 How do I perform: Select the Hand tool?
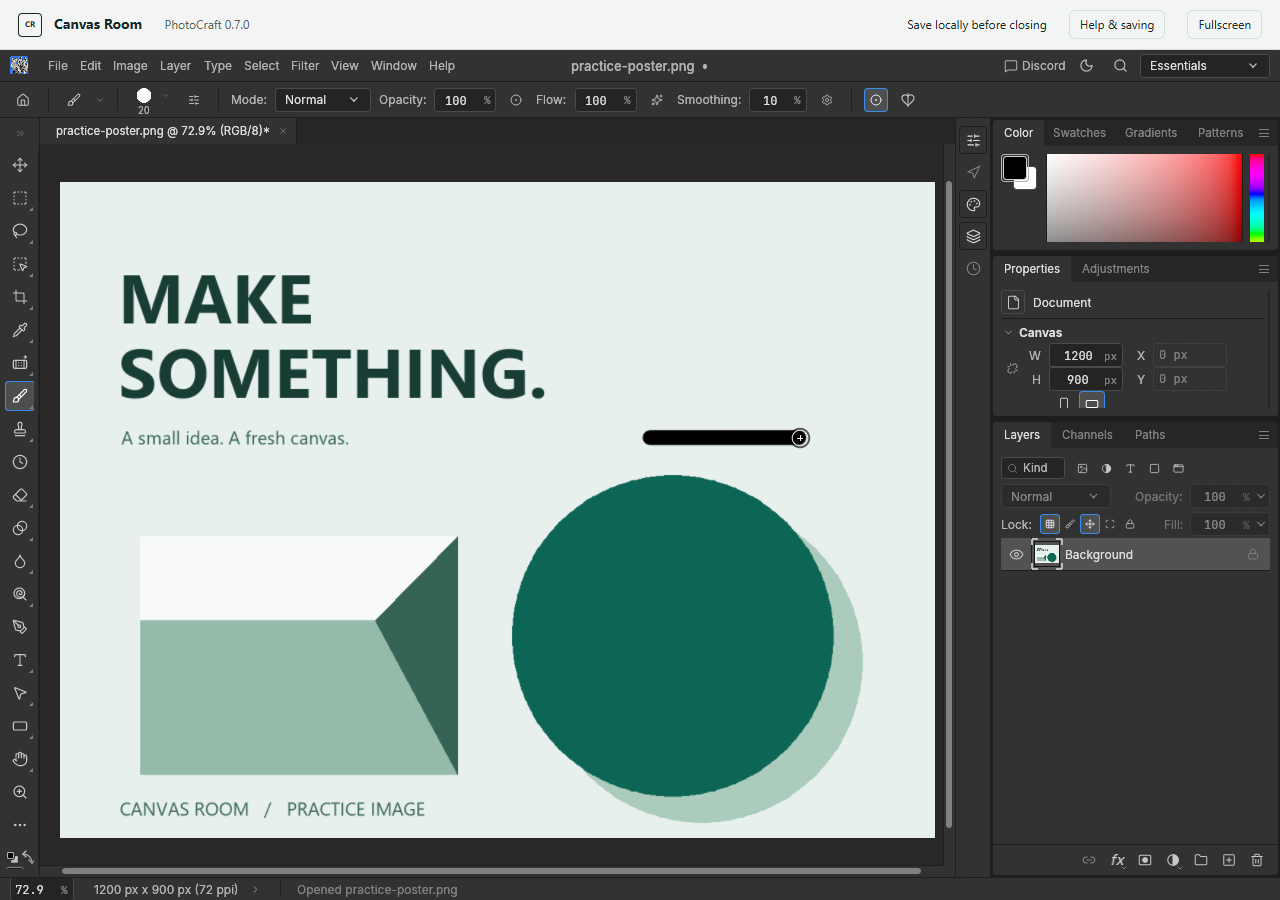pos(19,759)
